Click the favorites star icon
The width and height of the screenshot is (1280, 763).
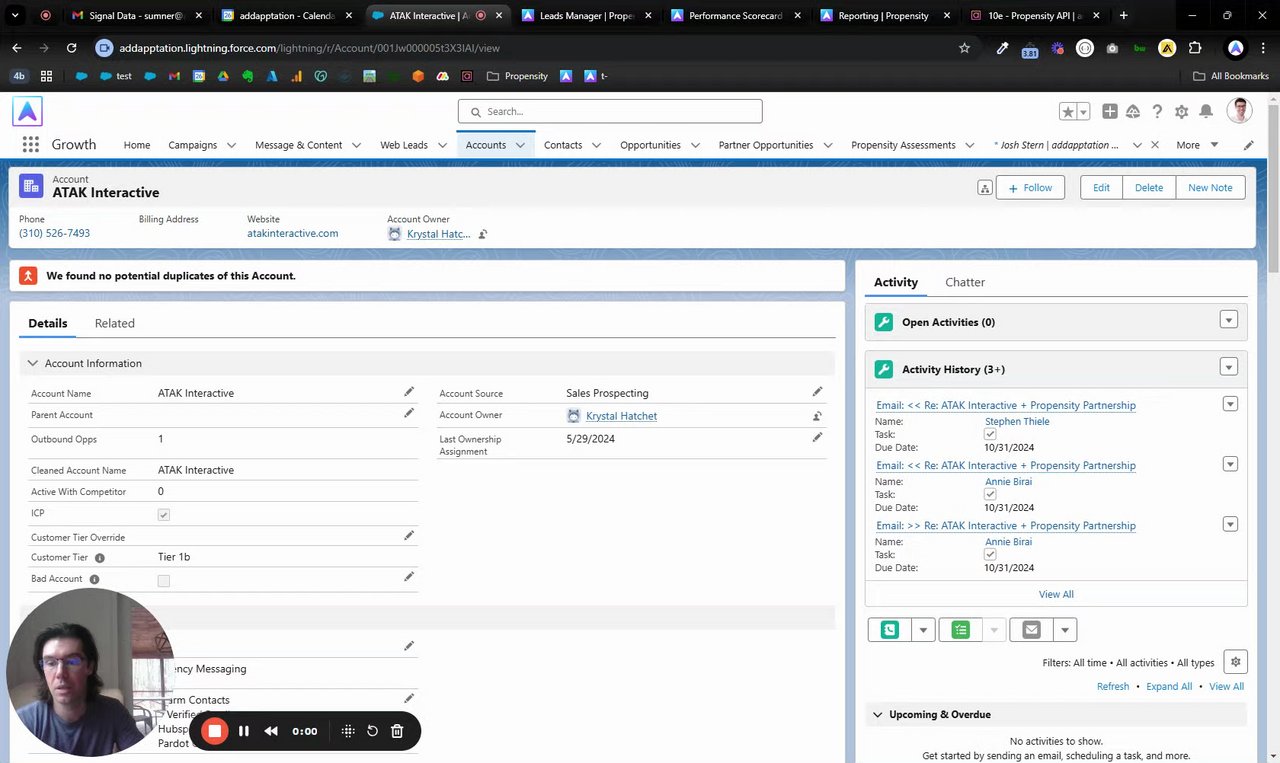click(x=1068, y=112)
